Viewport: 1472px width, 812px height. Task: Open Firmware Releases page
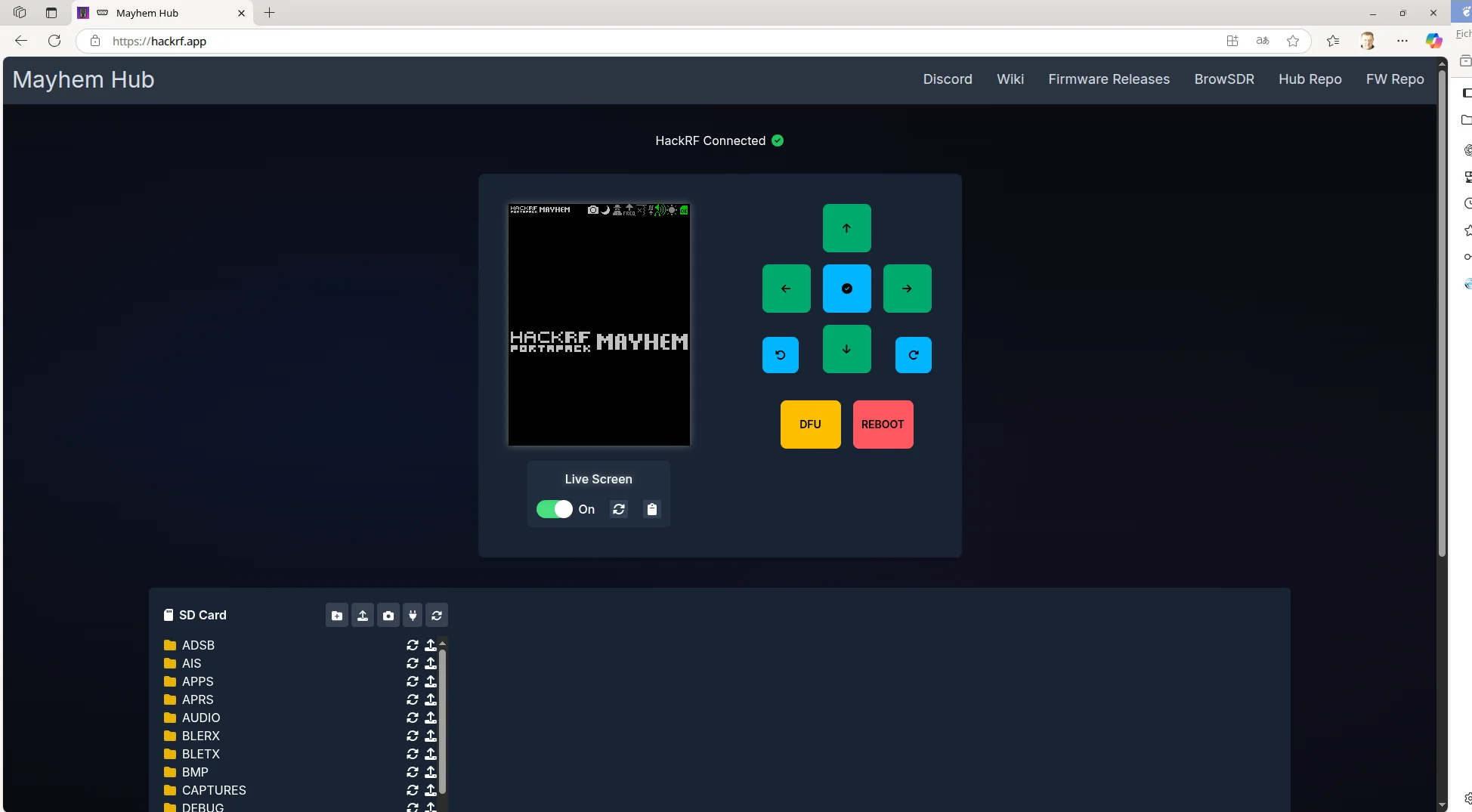pos(1109,79)
